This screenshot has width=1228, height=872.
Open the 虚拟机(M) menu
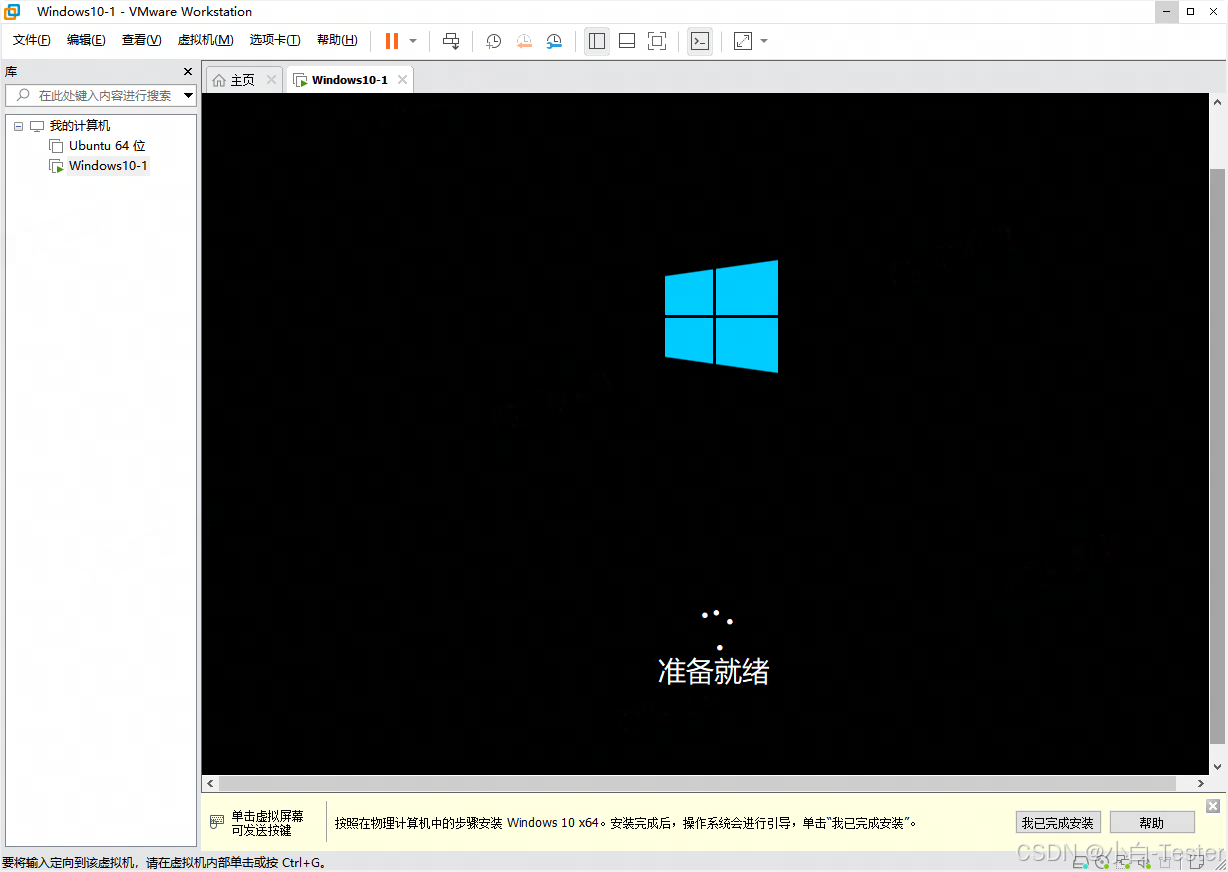click(205, 40)
